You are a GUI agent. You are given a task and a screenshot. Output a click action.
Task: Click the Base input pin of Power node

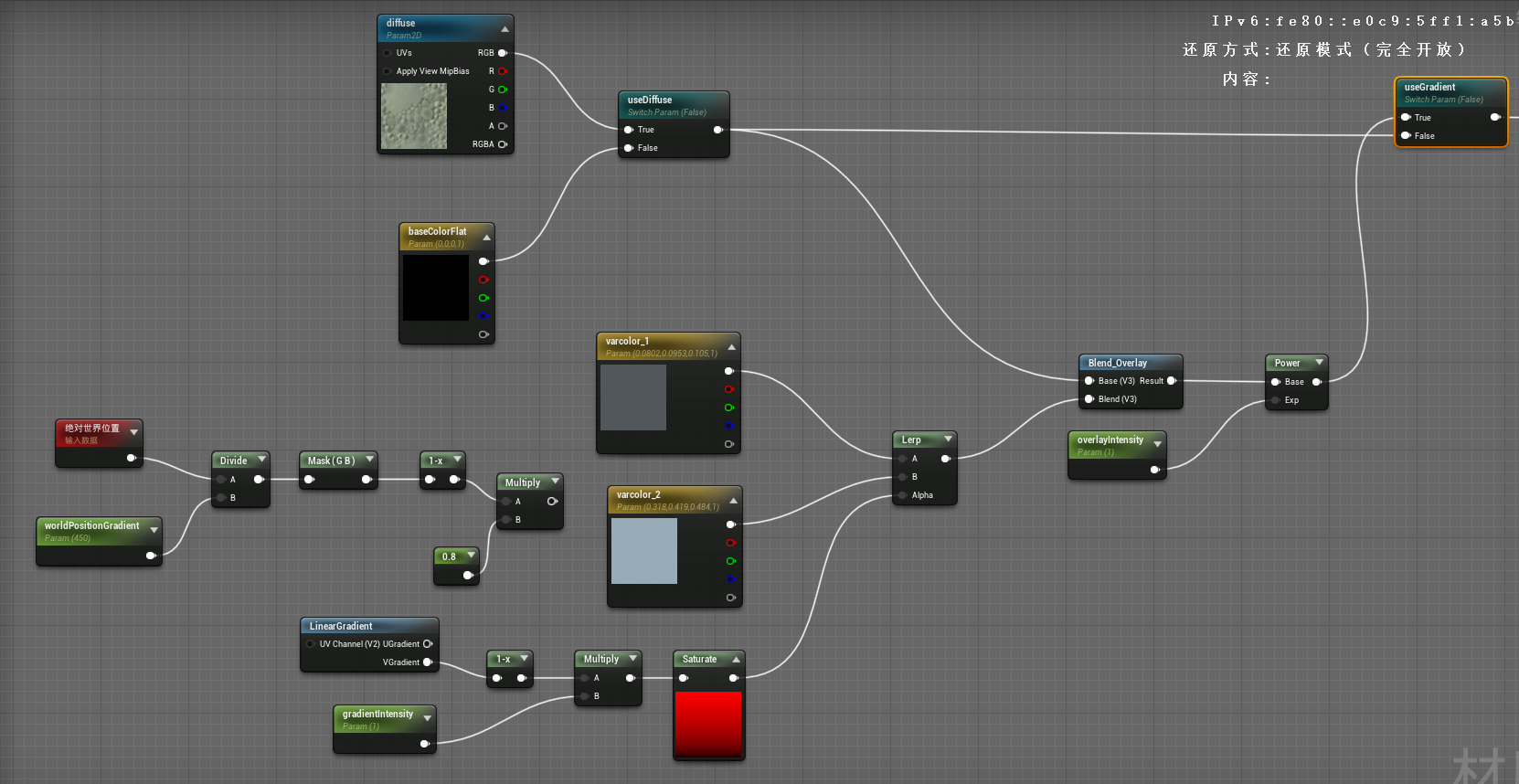pyautogui.click(x=1276, y=382)
